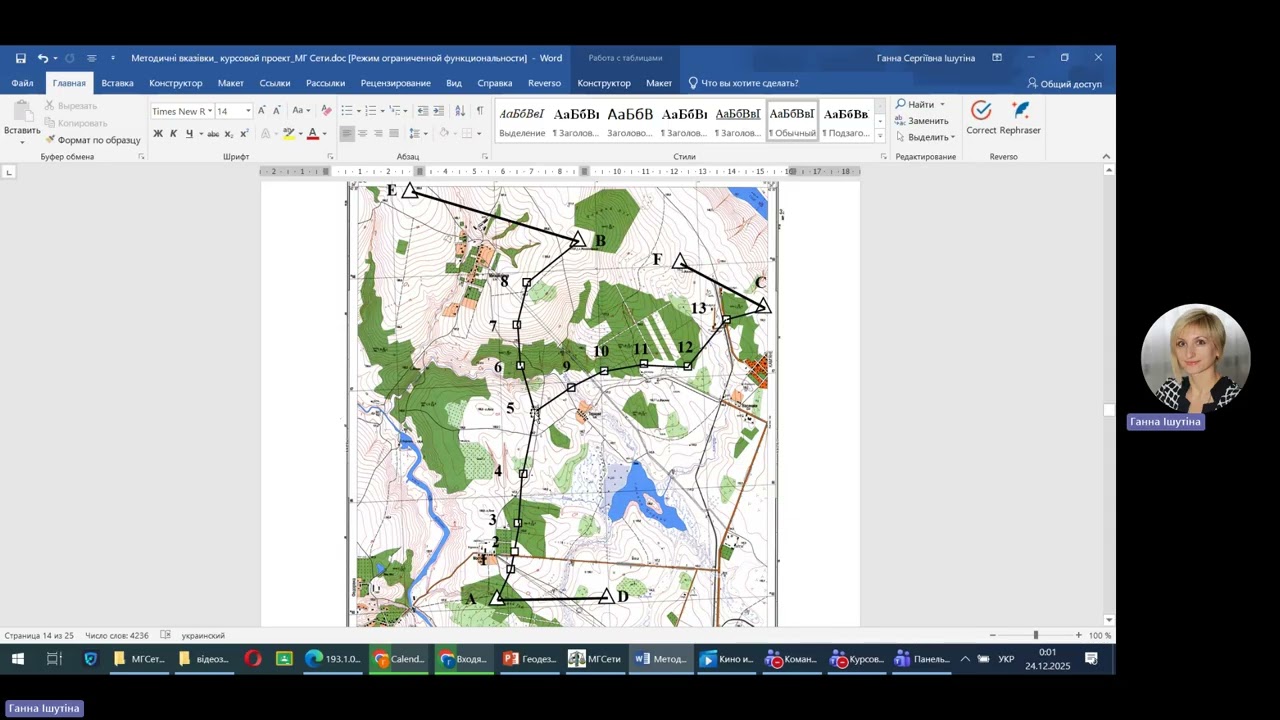The height and width of the screenshot is (720, 1280).
Task: Toggle show paragraph marks (¶)
Action: tap(480, 111)
